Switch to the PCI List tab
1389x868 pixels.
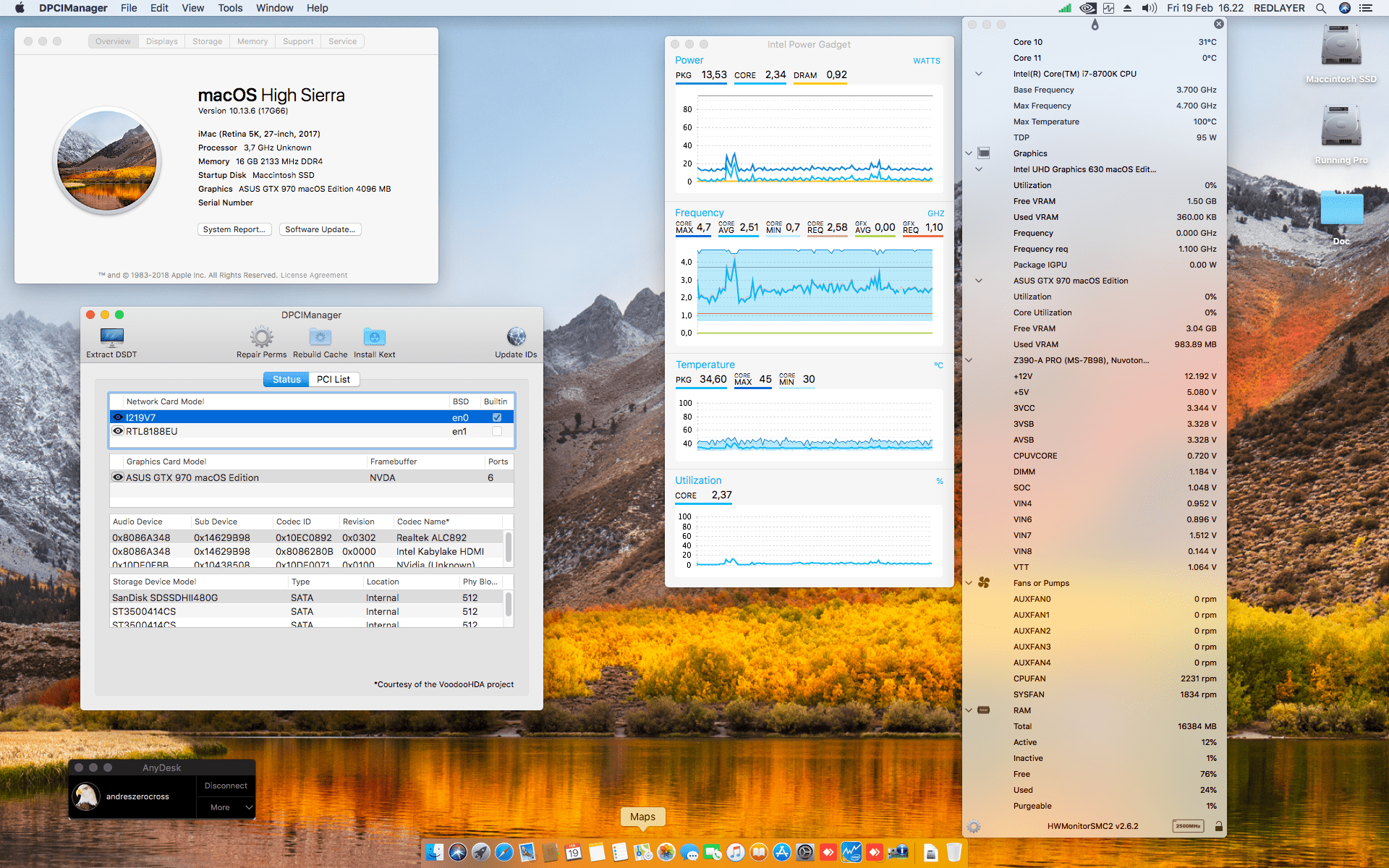click(x=334, y=379)
